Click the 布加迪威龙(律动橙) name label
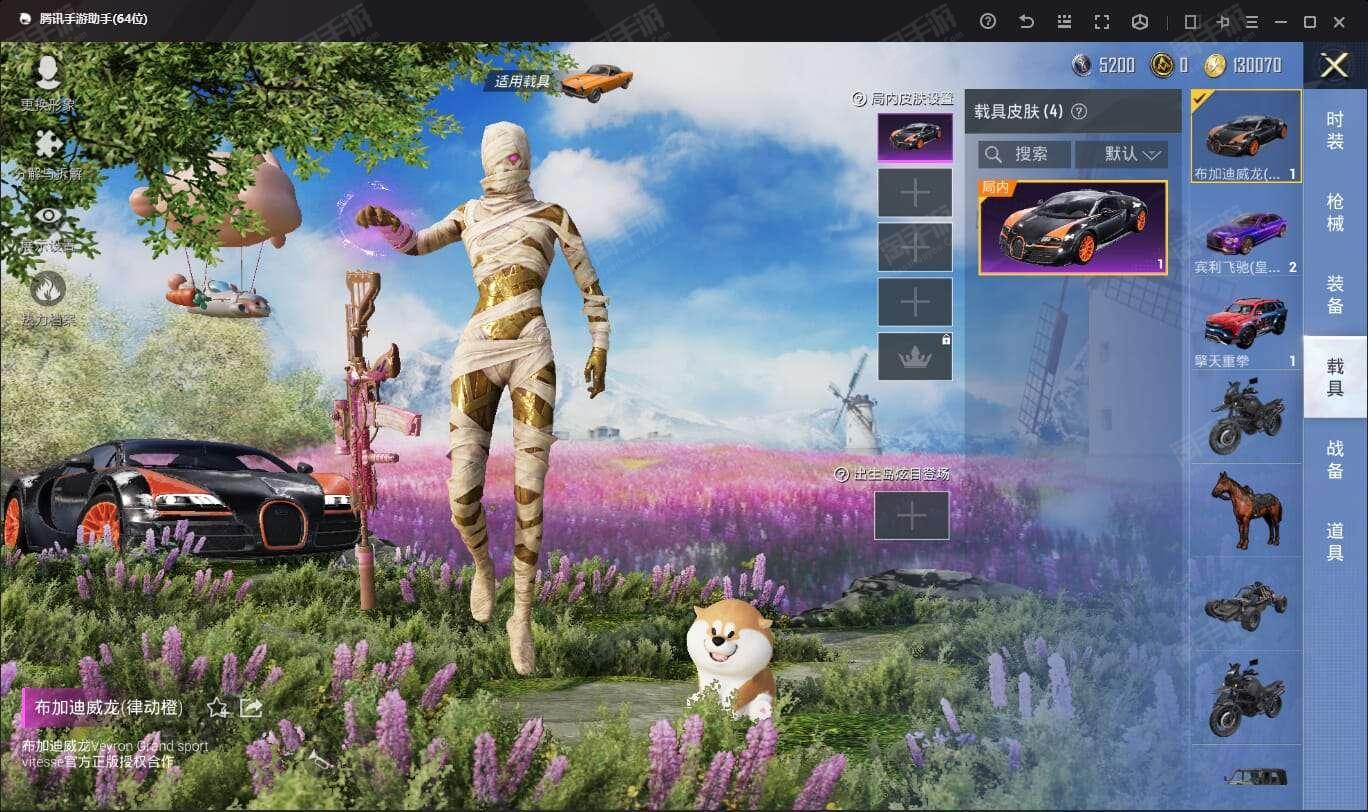This screenshot has width=1368, height=812. [x=109, y=708]
